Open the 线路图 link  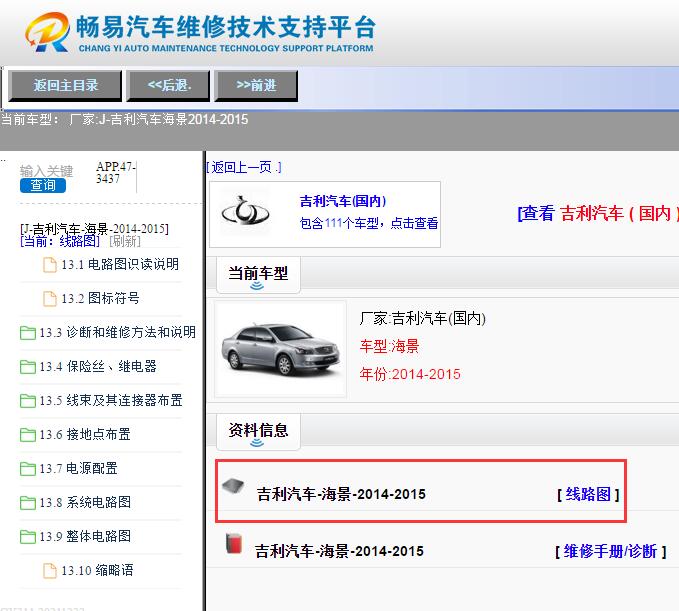click(588, 494)
